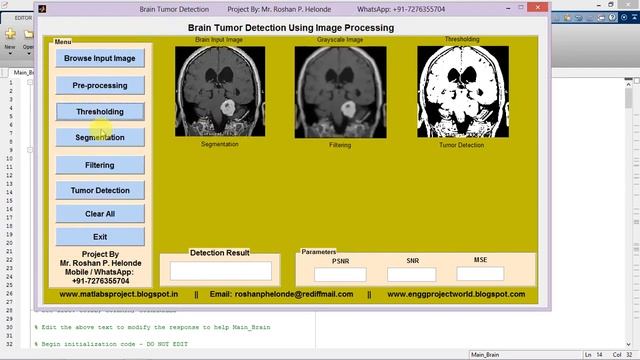Apply the Filtering step
Viewport: 640px width, 360px height.
(100, 165)
